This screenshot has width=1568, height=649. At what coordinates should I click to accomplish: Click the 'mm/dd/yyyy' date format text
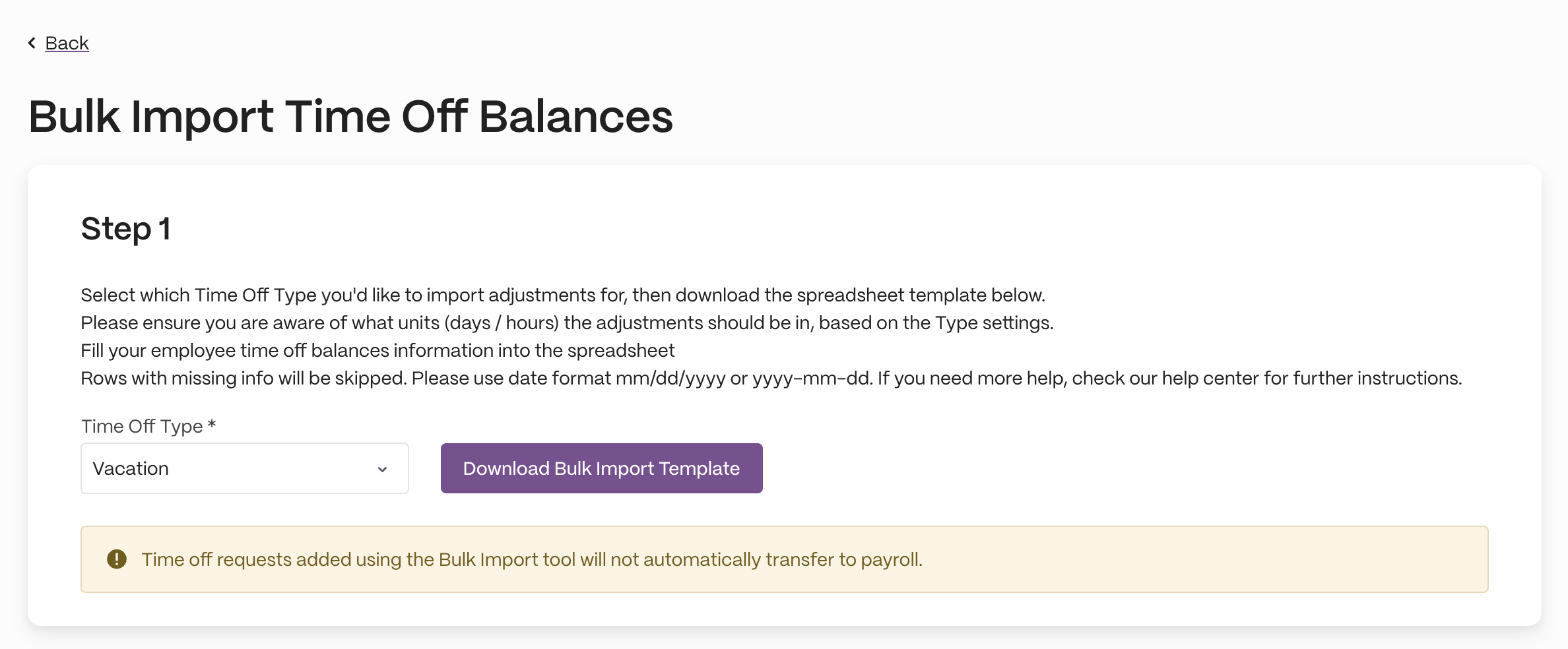[x=670, y=379]
